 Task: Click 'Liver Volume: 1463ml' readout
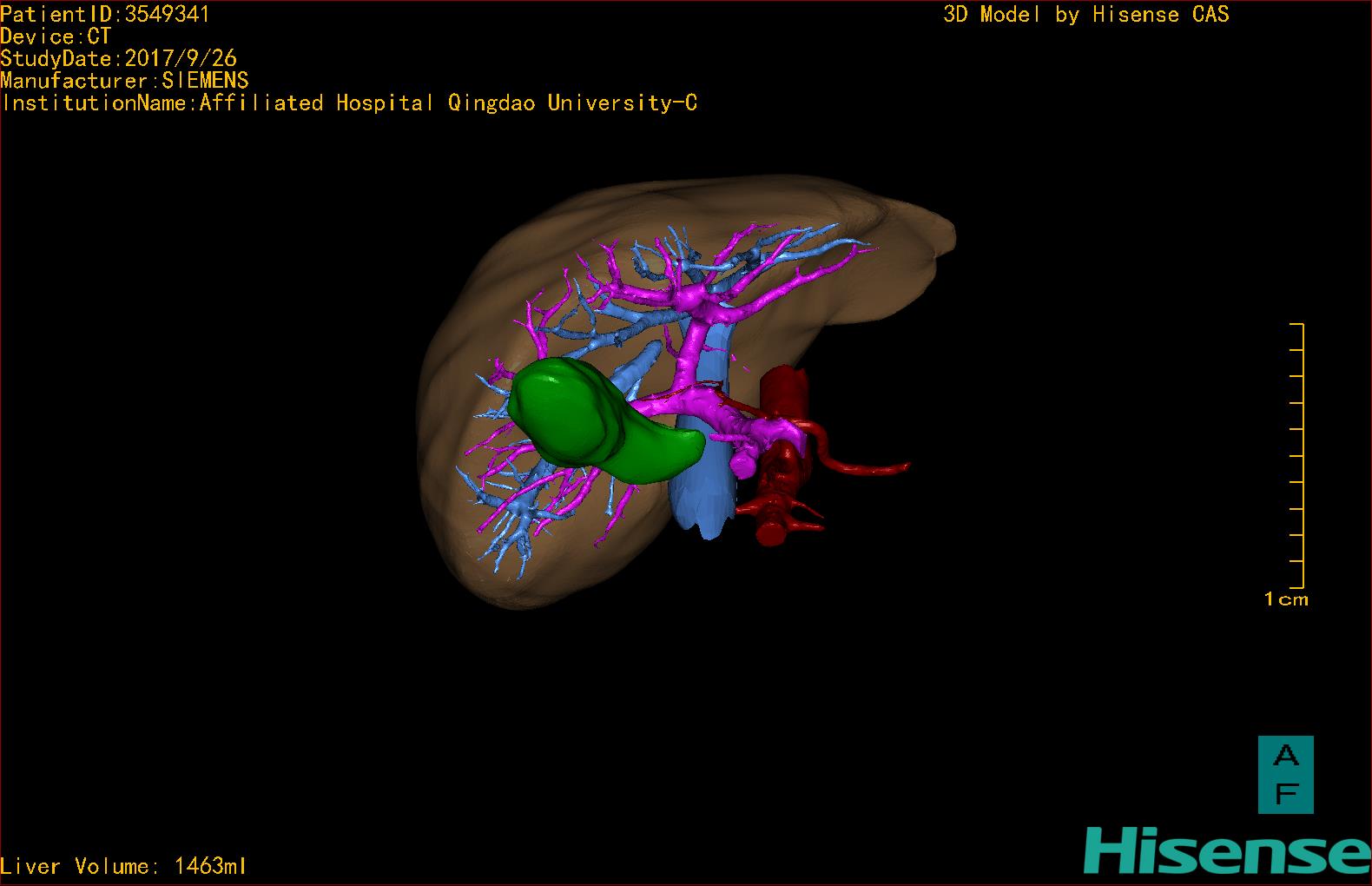124,866
